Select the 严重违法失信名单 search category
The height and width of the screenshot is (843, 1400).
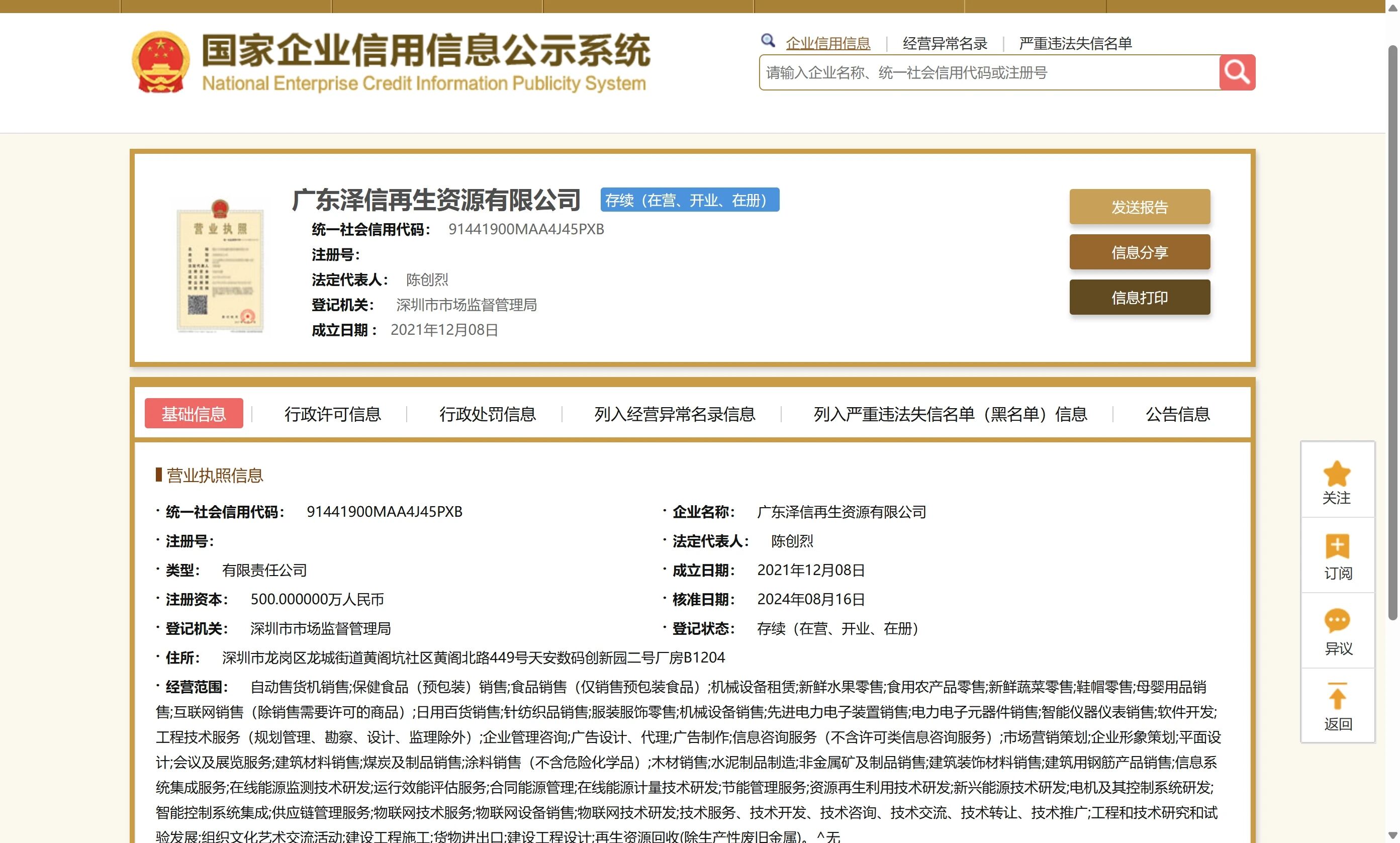pos(1075,43)
